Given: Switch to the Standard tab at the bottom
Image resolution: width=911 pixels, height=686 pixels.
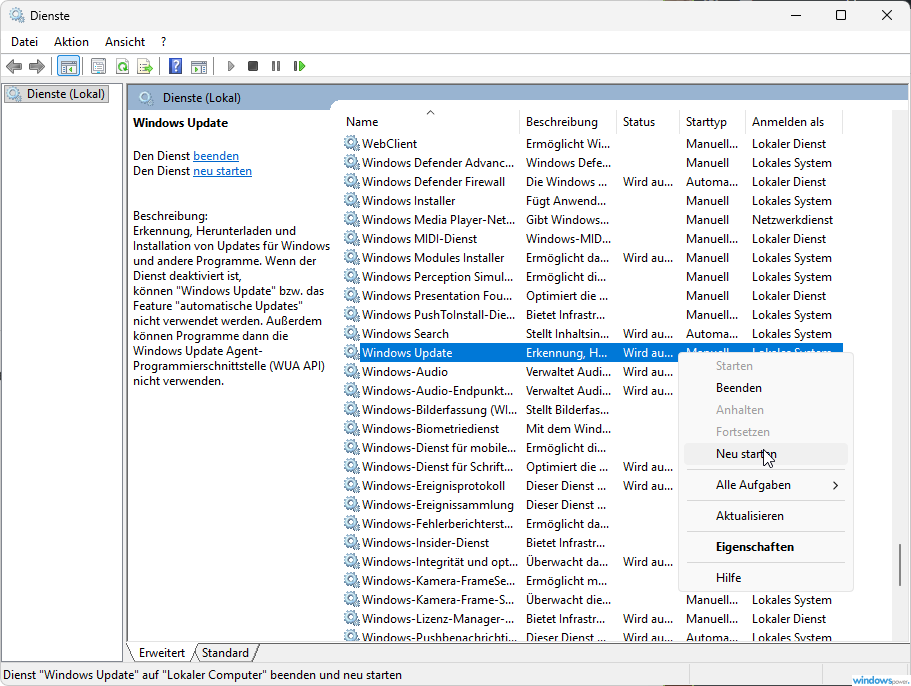Looking at the screenshot, I should coord(225,652).
